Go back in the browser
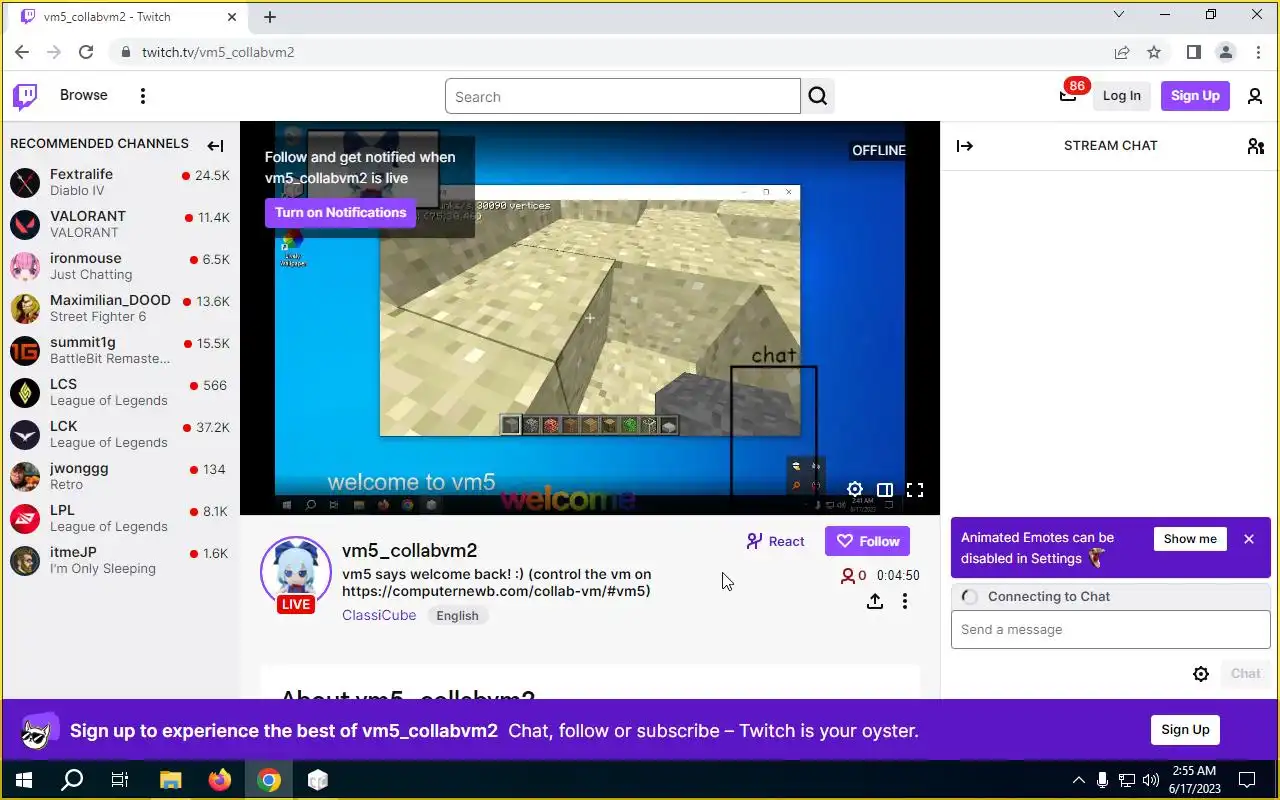 pos(22,52)
